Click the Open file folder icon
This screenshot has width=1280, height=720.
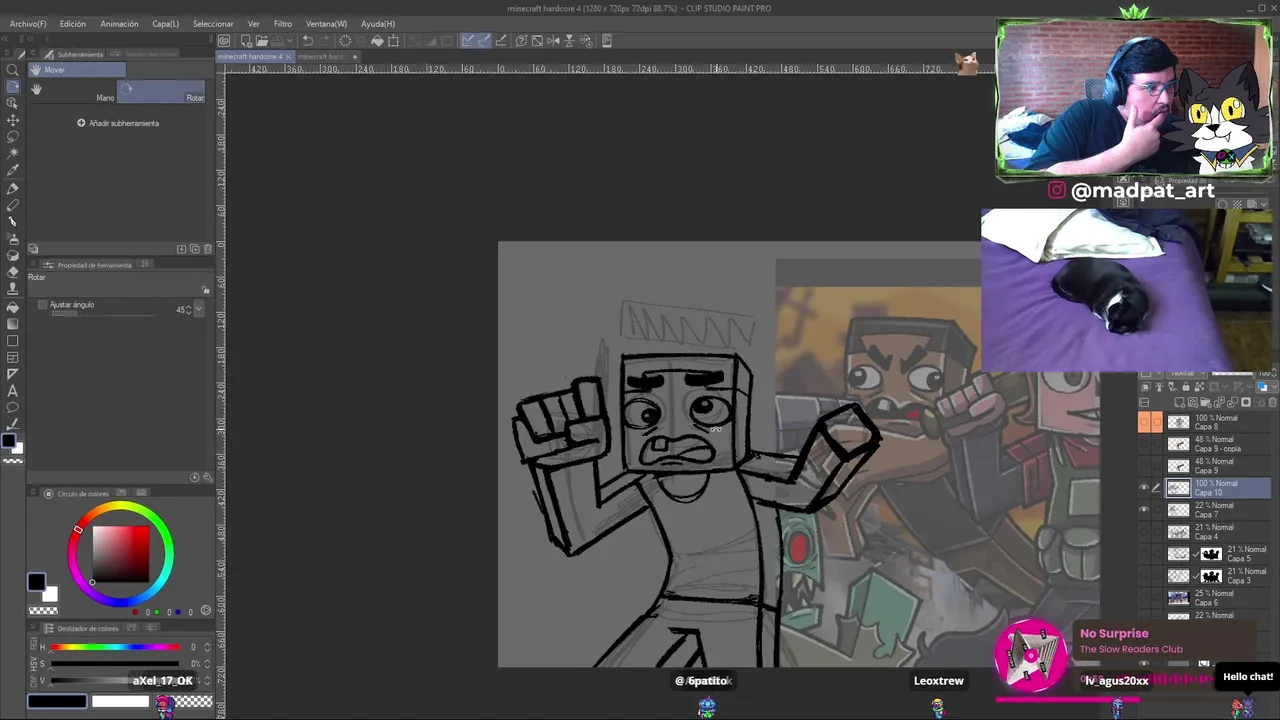click(x=261, y=41)
